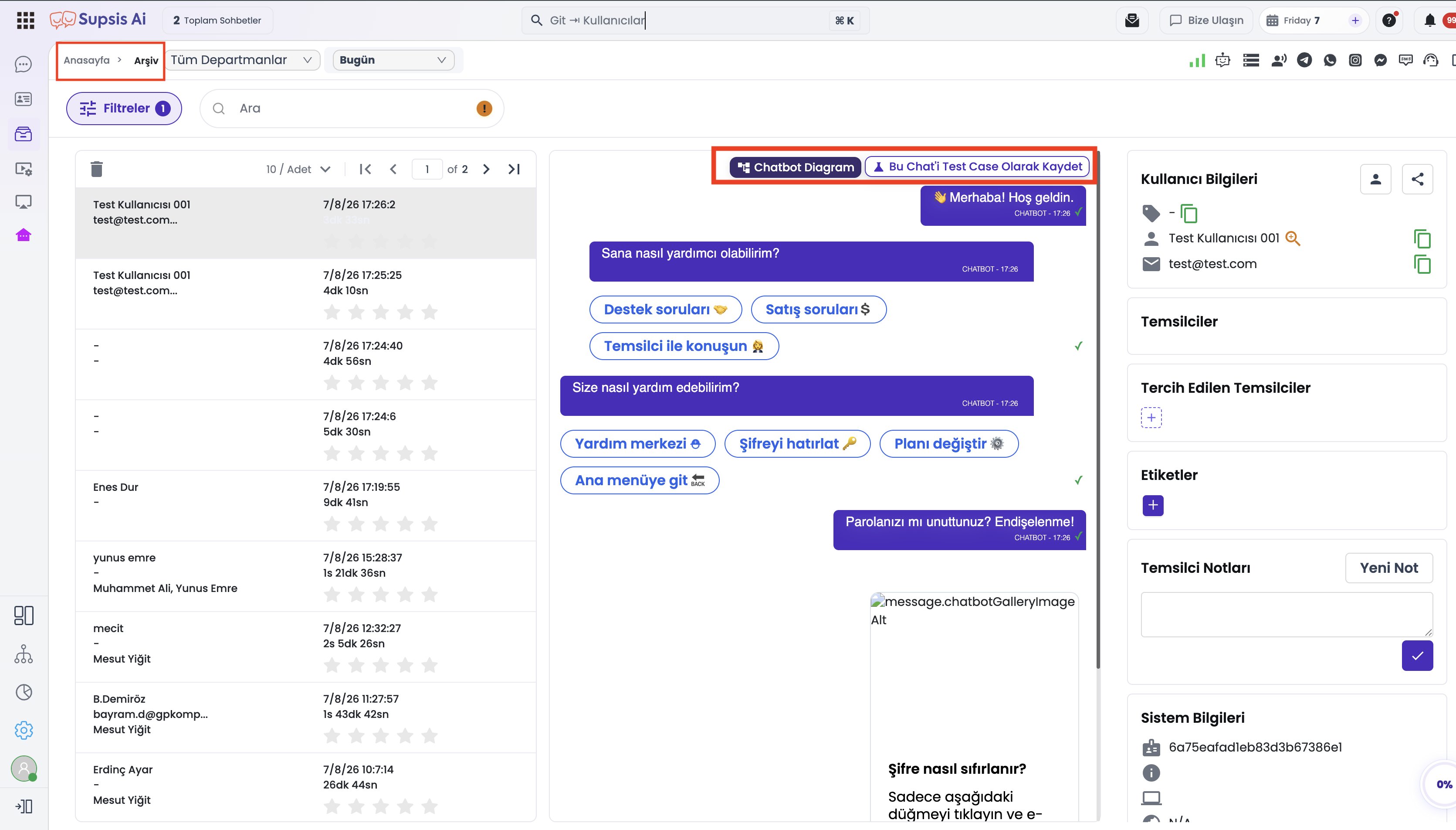Viewport: 1456px width, 830px height.
Task: Open live chats from sidebar speech bubble
Action: tap(24, 65)
